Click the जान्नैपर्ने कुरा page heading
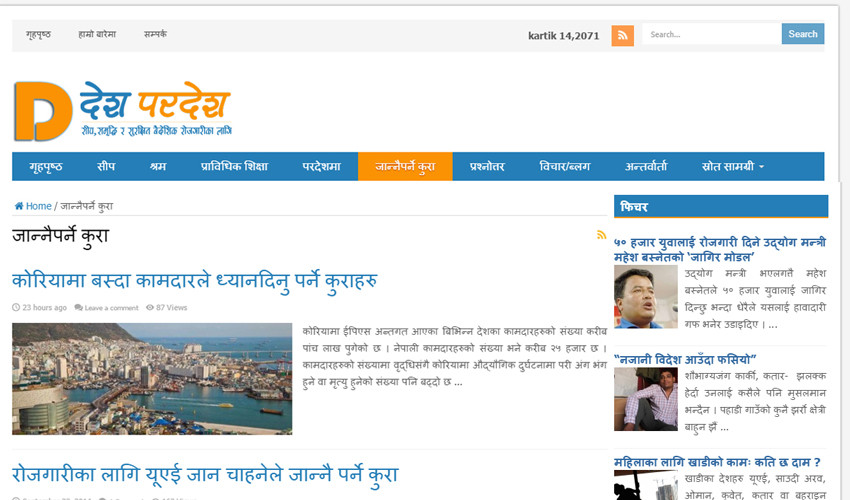The image size is (850, 500). point(61,236)
